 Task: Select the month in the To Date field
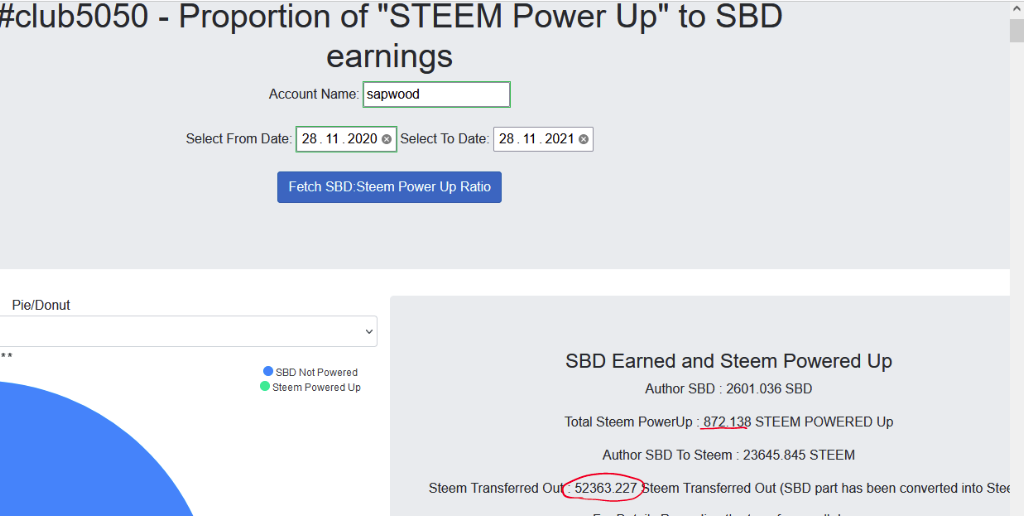[x=529, y=139]
